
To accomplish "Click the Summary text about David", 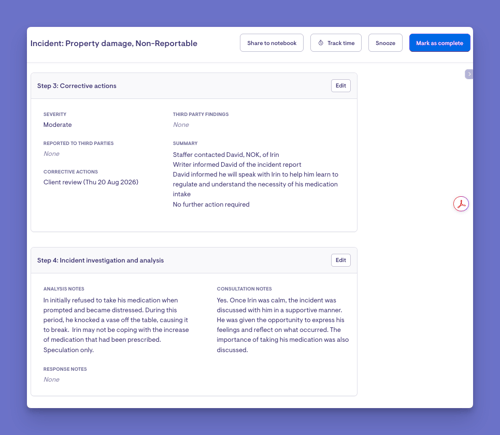I will click(256, 179).
